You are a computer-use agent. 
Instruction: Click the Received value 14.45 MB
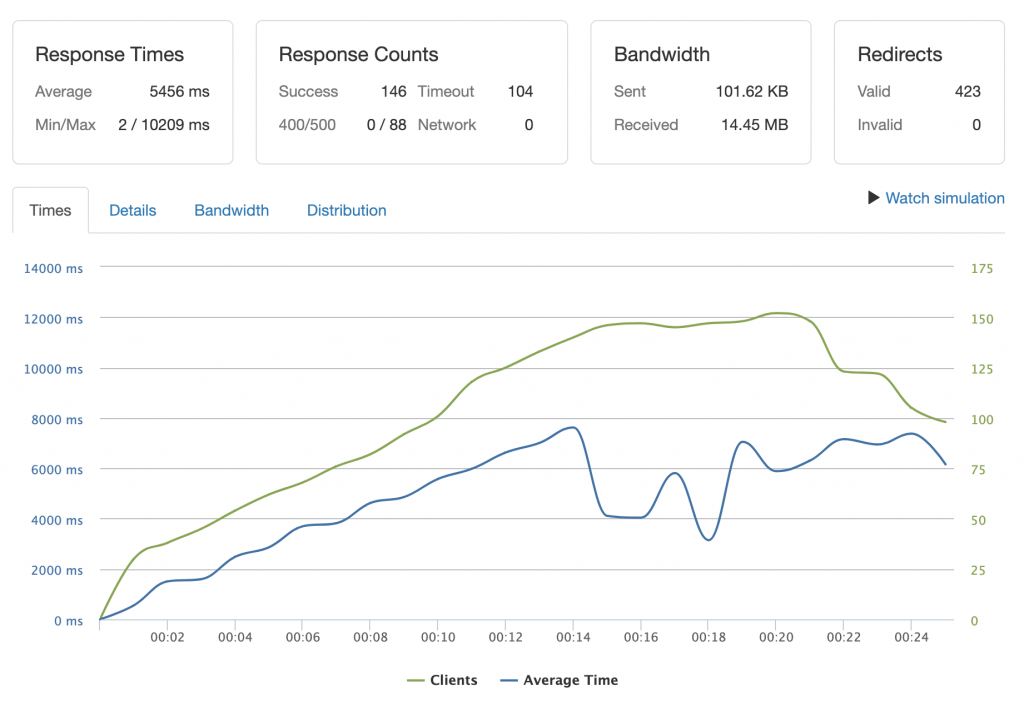(754, 125)
